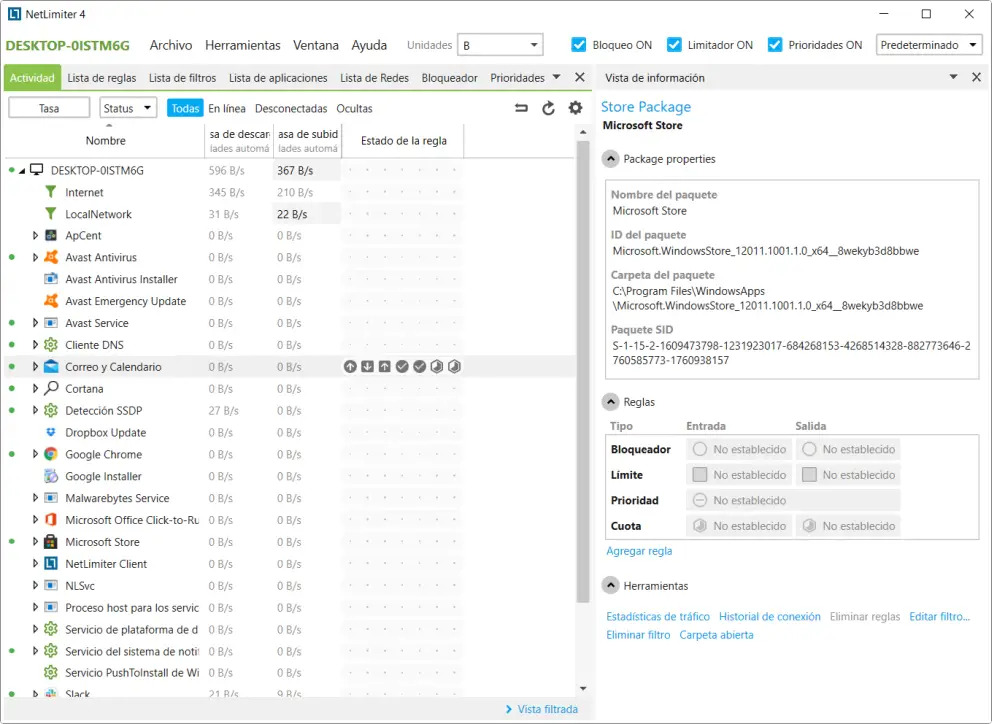
Task: Click the Microsoft Store bag icon
Action: click(51, 542)
